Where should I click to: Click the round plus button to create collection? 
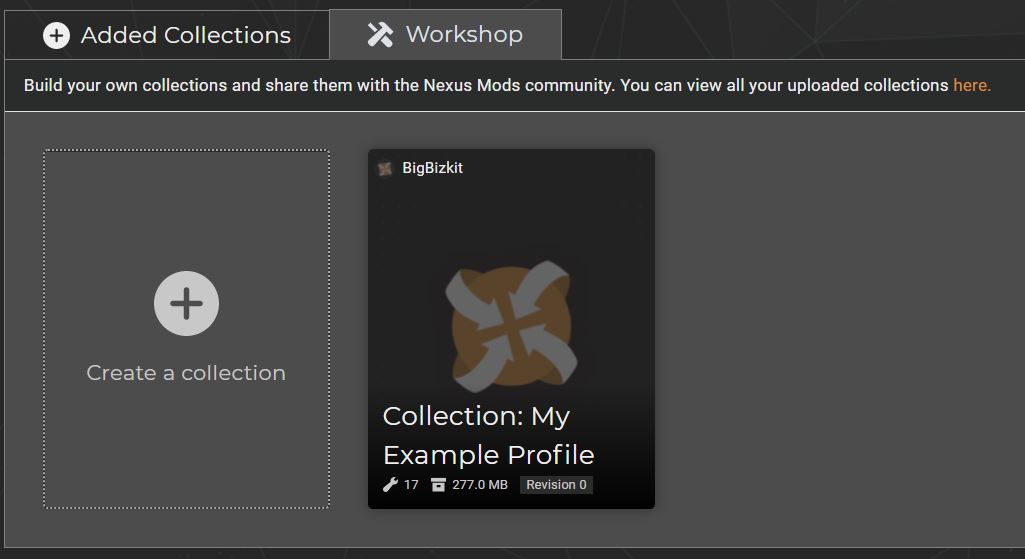click(186, 303)
